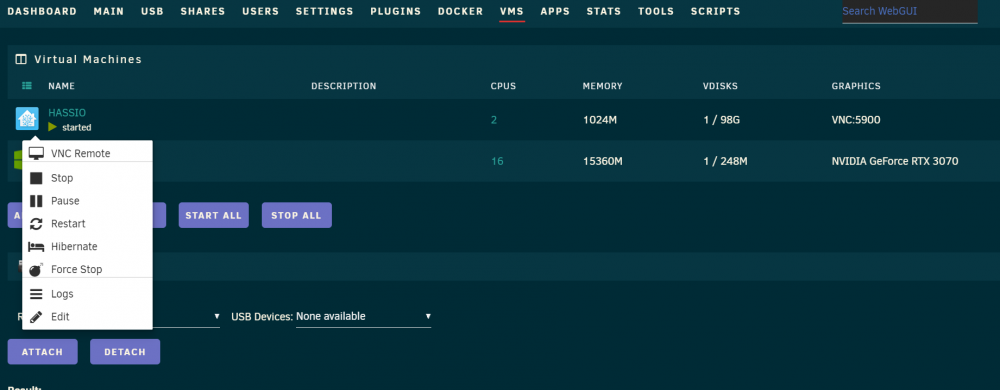The image size is (1000, 390).
Task: Select Hibernate in the HASSIO menu
Action: click(87, 247)
